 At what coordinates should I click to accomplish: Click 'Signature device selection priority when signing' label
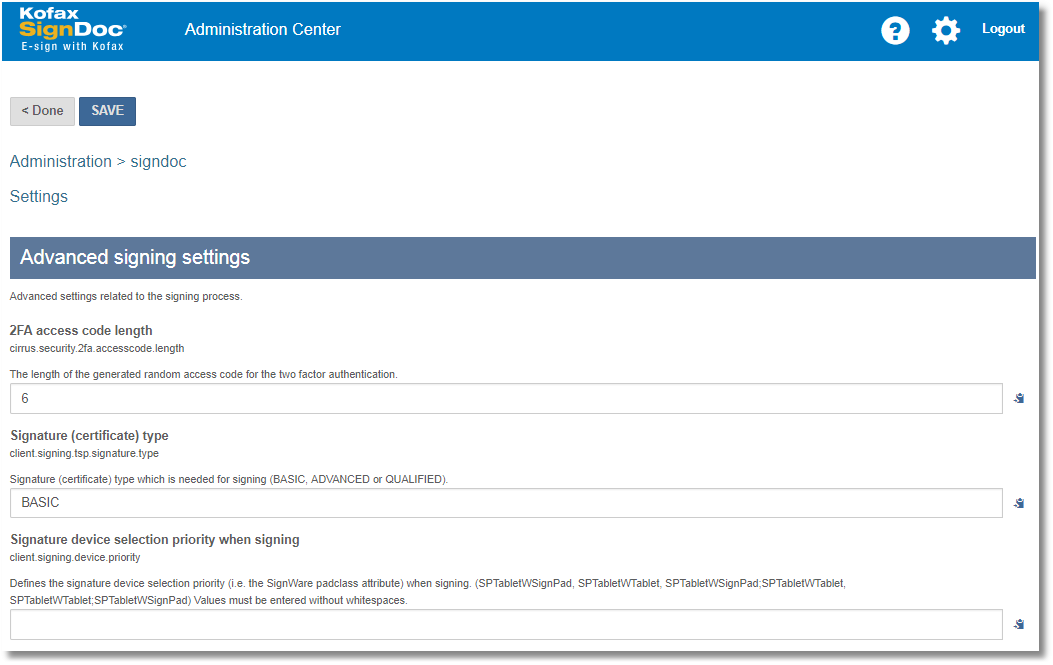155,539
